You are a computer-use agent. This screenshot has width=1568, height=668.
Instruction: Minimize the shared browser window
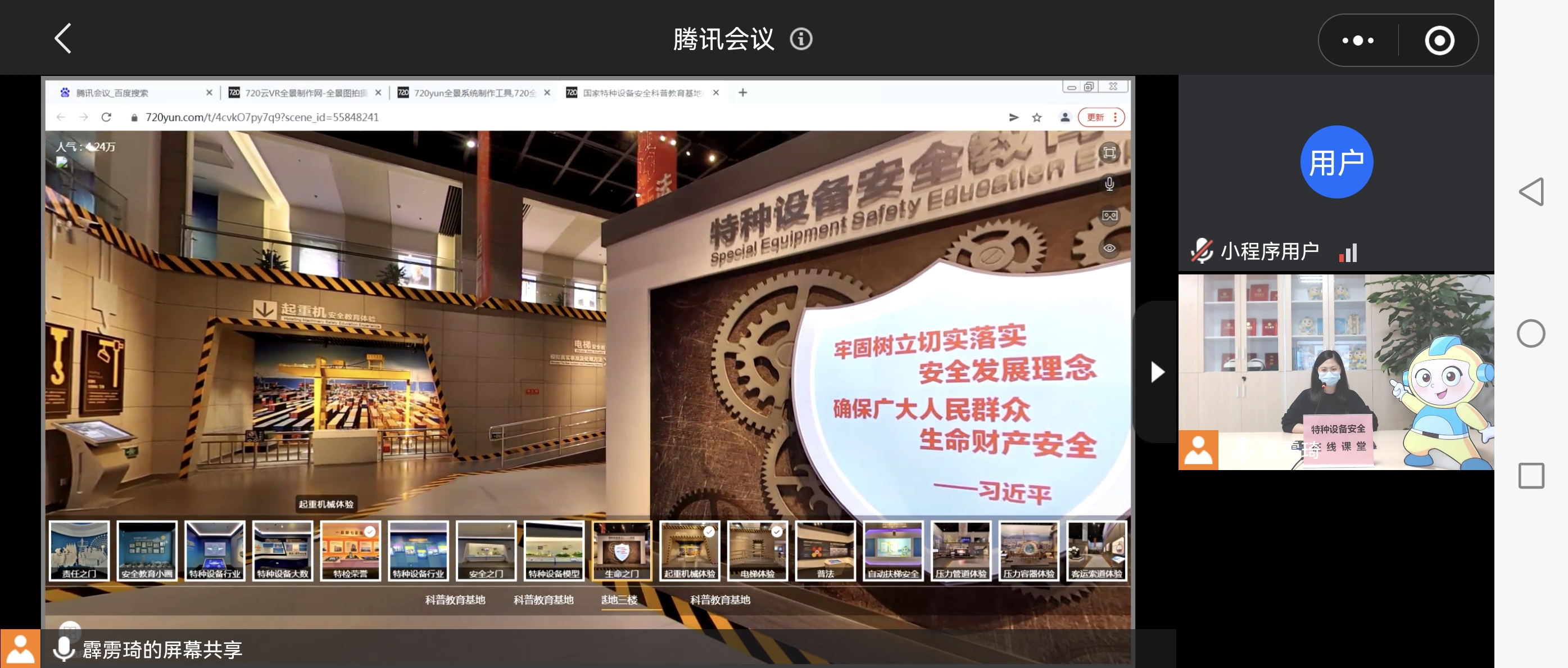point(1071,87)
